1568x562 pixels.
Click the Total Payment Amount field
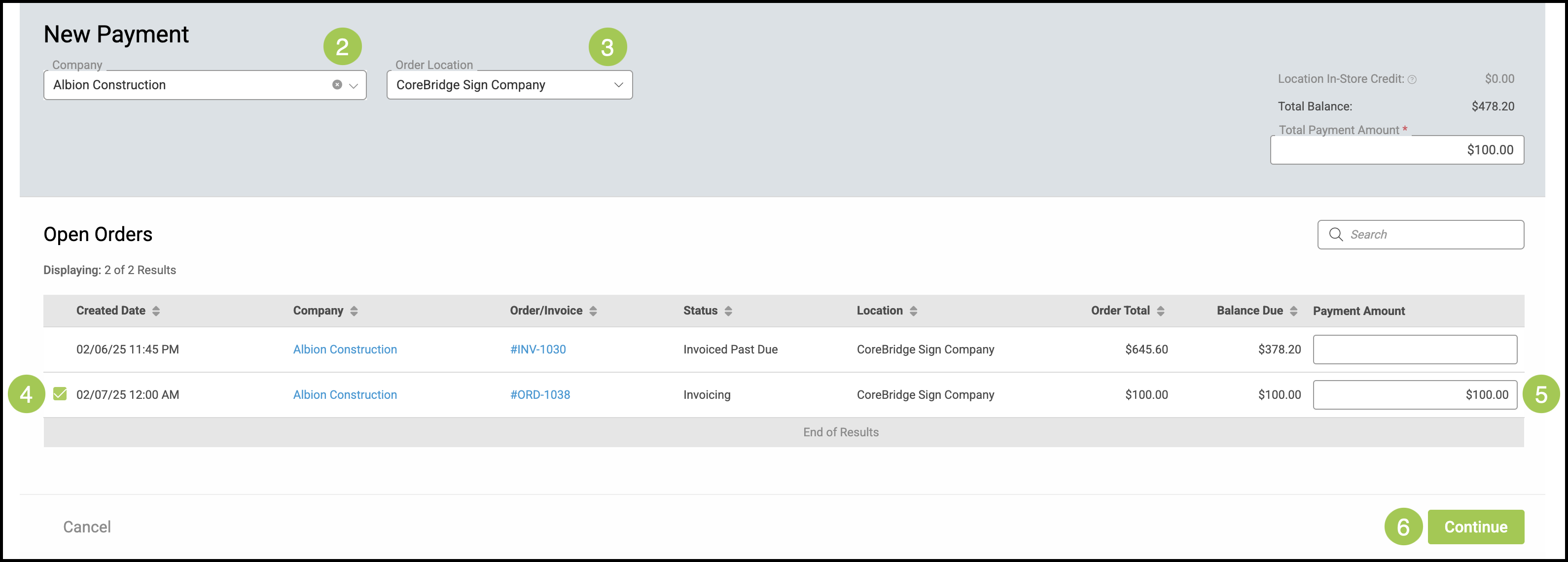[x=1396, y=150]
